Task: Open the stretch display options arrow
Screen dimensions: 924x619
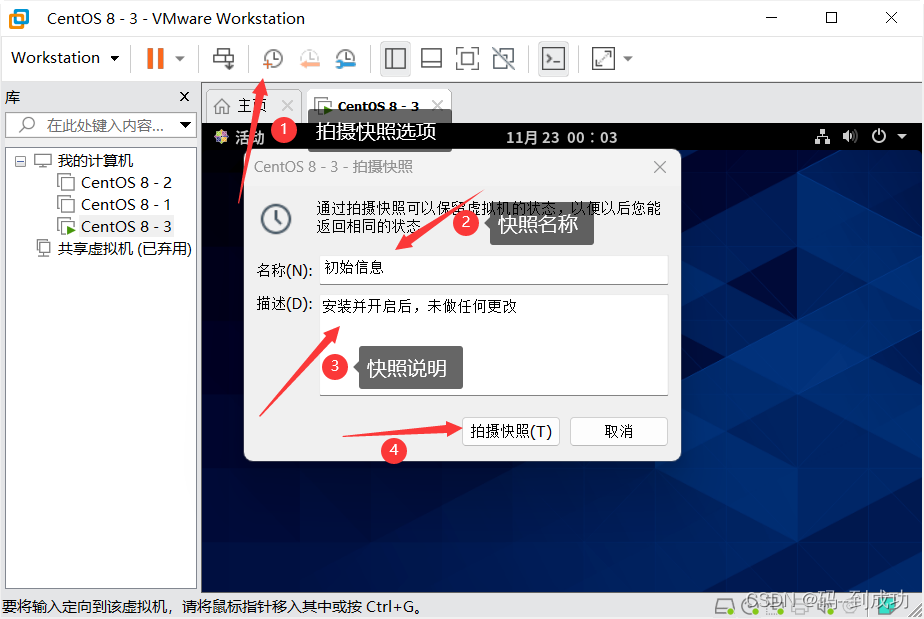Action: [628, 58]
